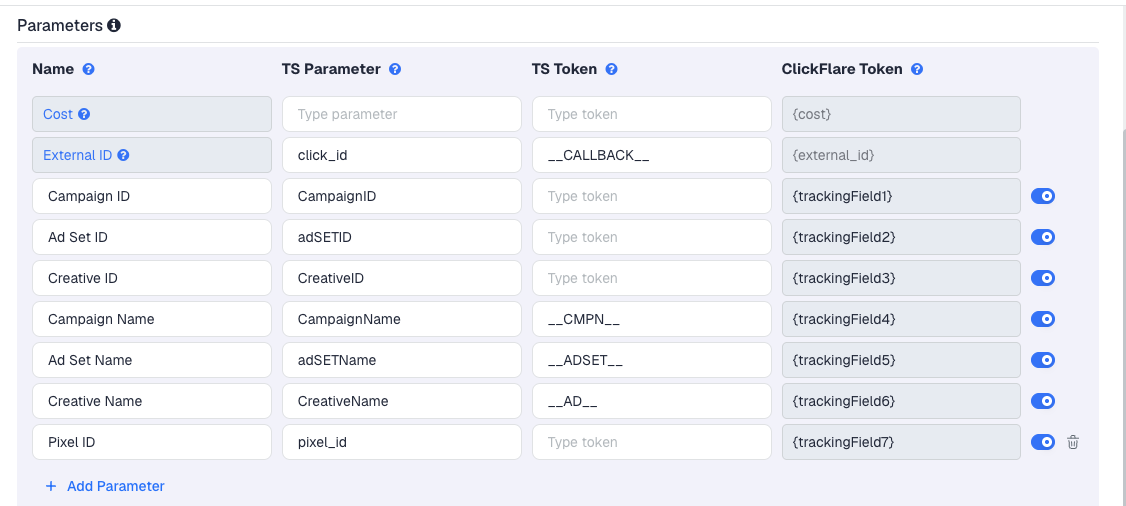The width and height of the screenshot is (1126, 506).
Task: Click the __ADSET__ TS Token field
Action: click(652, 360)
